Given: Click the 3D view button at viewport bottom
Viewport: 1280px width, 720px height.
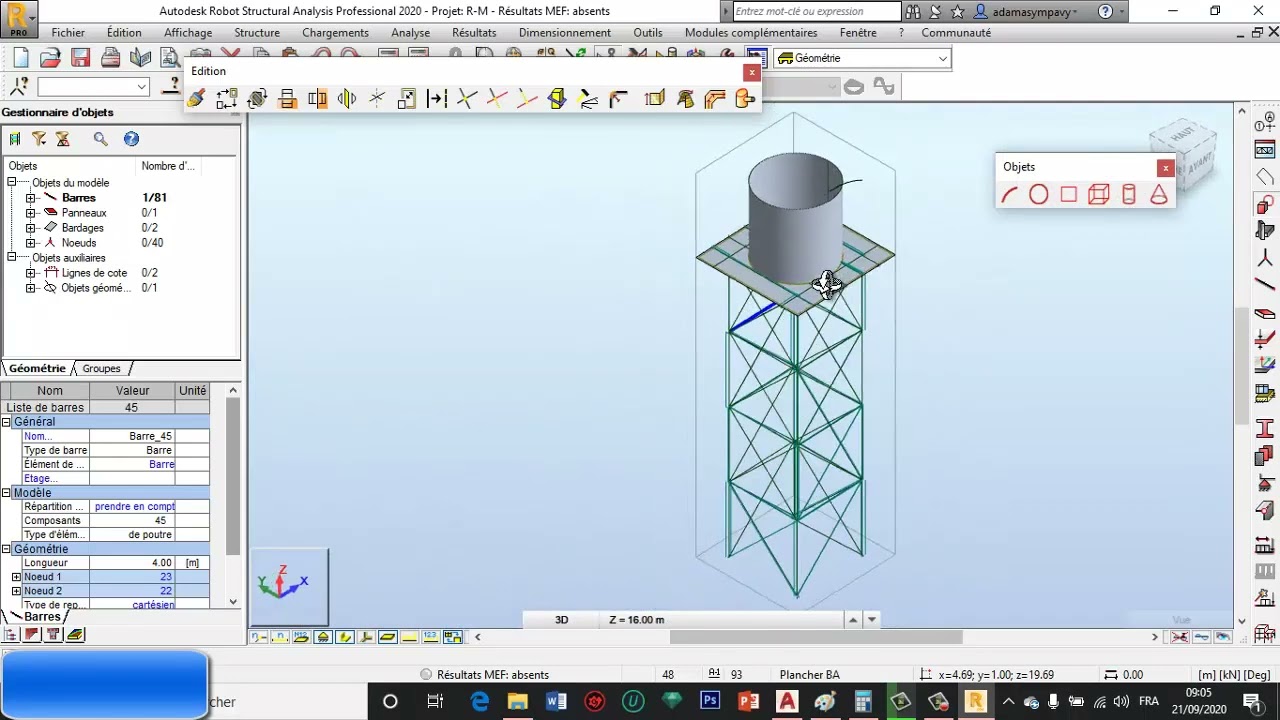Looking at the screenshot, I should 562,620.
